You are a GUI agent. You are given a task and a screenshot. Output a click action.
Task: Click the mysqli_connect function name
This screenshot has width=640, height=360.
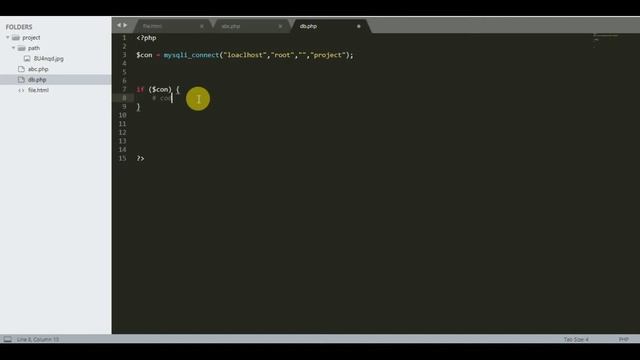tap(191, 55)
